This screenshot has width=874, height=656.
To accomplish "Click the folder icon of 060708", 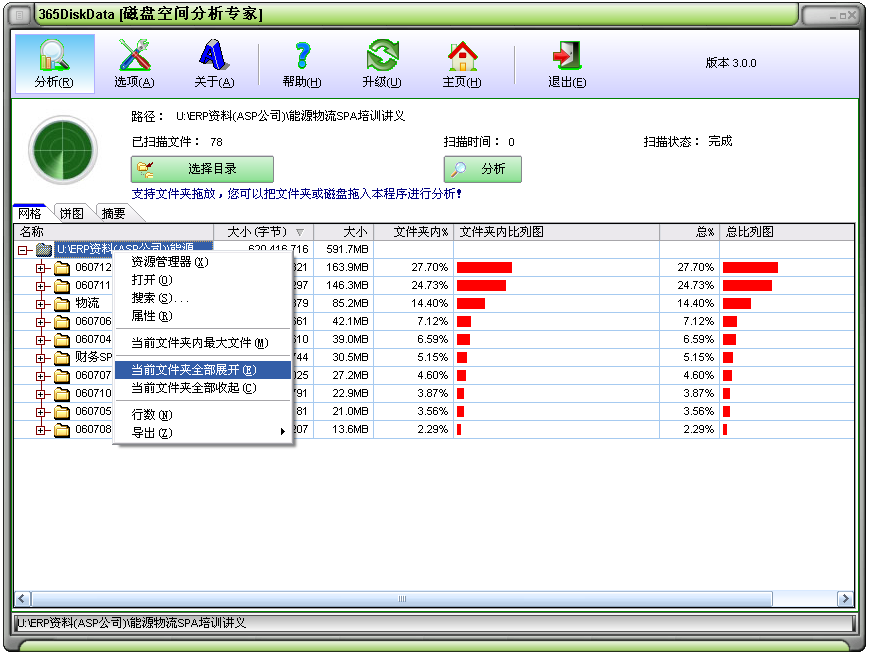I will coord(62,430).
